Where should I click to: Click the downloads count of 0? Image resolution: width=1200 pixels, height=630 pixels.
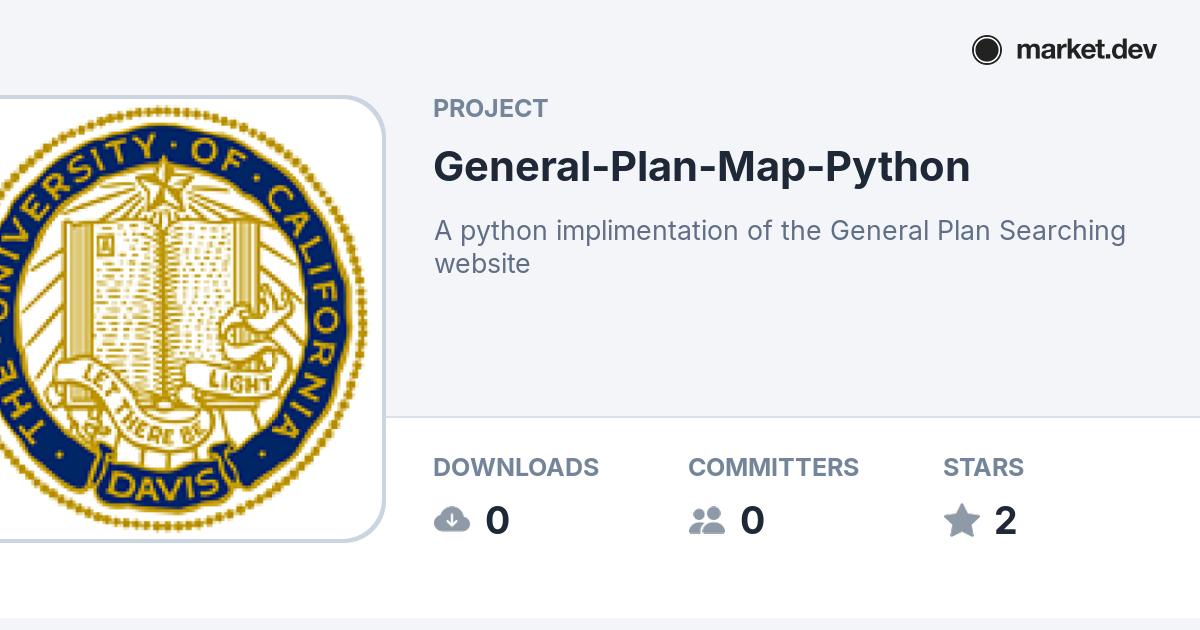(x=497, y=521)
